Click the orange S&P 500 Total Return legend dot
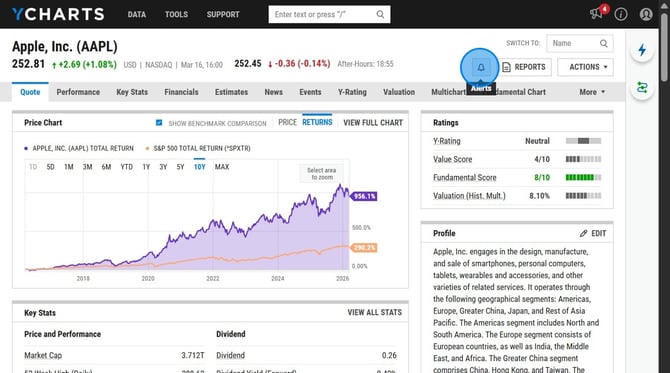Image resolution: width=670 pixels, height=373 pixels. (x=147, y=148)
